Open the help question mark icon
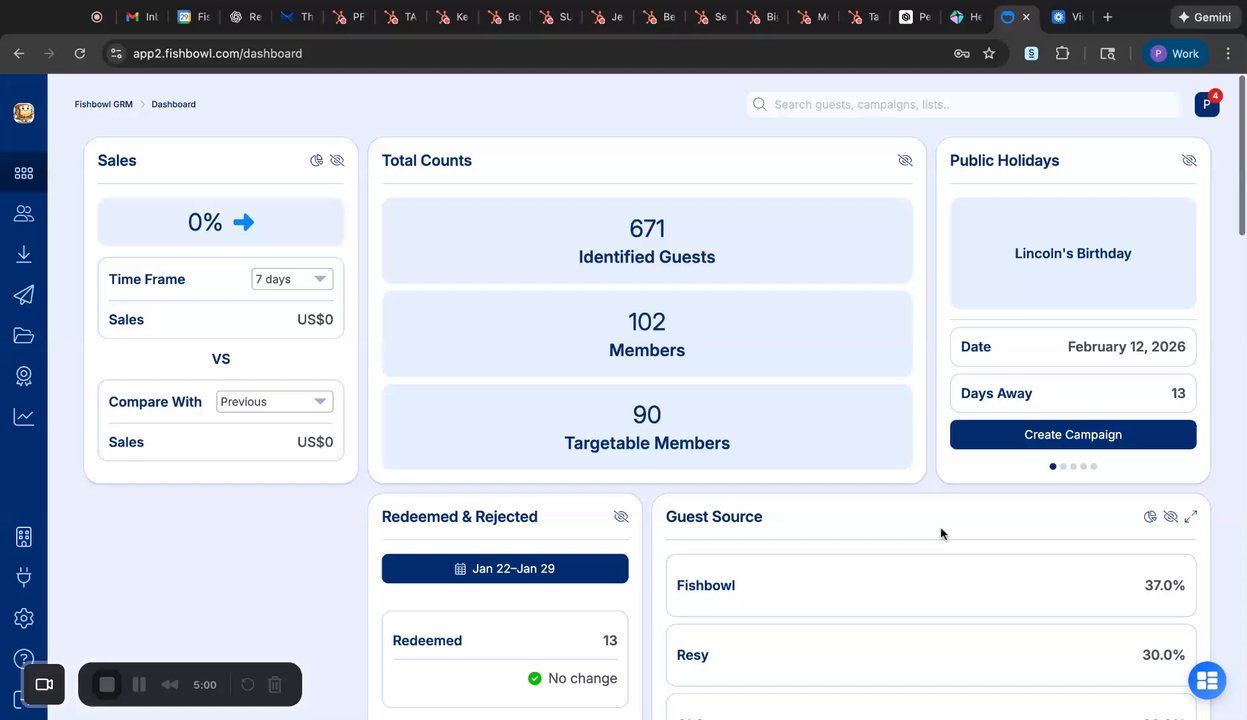 24,659
